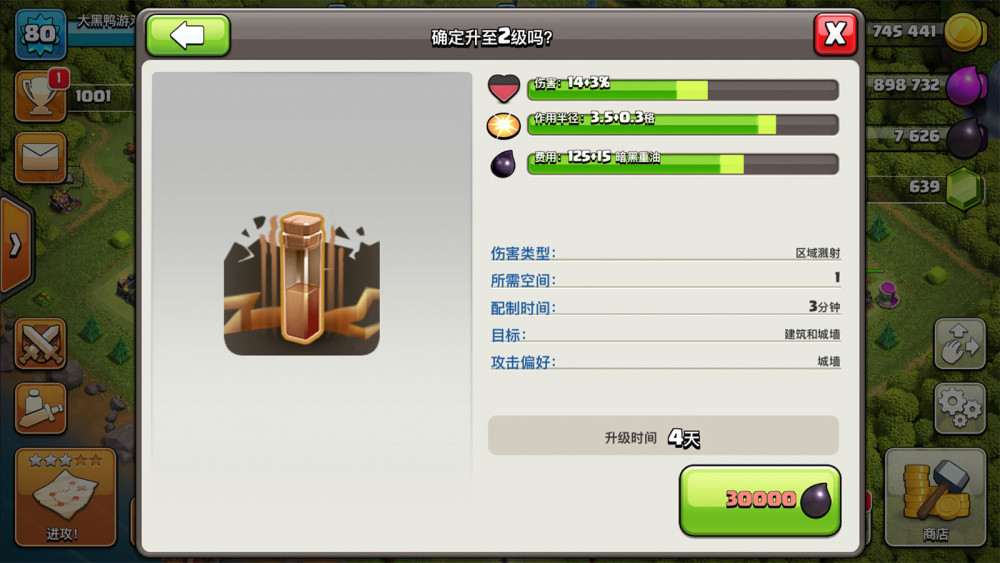Confirm upgrade for 30000 dark elixir

tap(760, 501)
